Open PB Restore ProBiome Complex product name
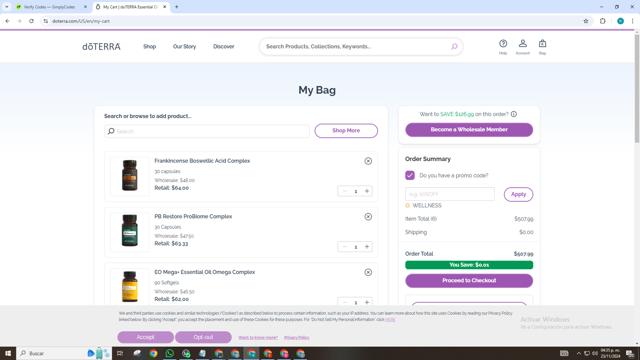The height and width of the screenshot is (360, 640). click(x=193, y=216)
